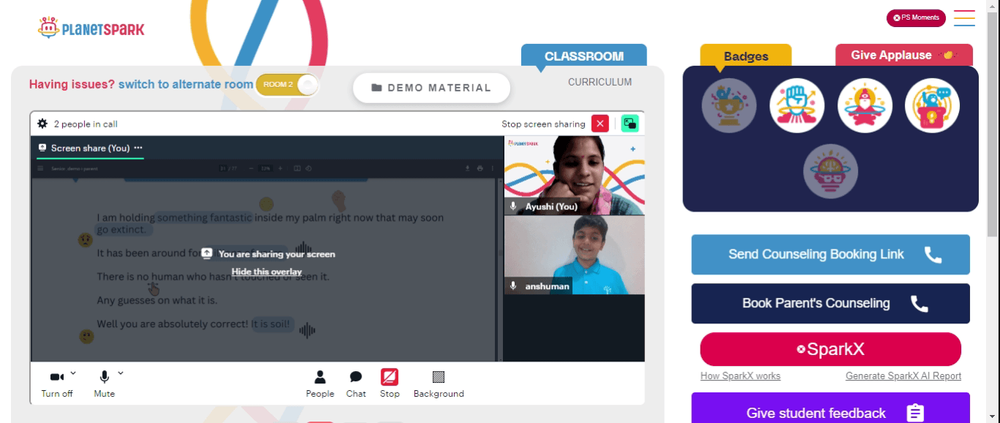Click the Give Applause tab
Viewport: 1000px width, 423px height.
pos(904,56)
